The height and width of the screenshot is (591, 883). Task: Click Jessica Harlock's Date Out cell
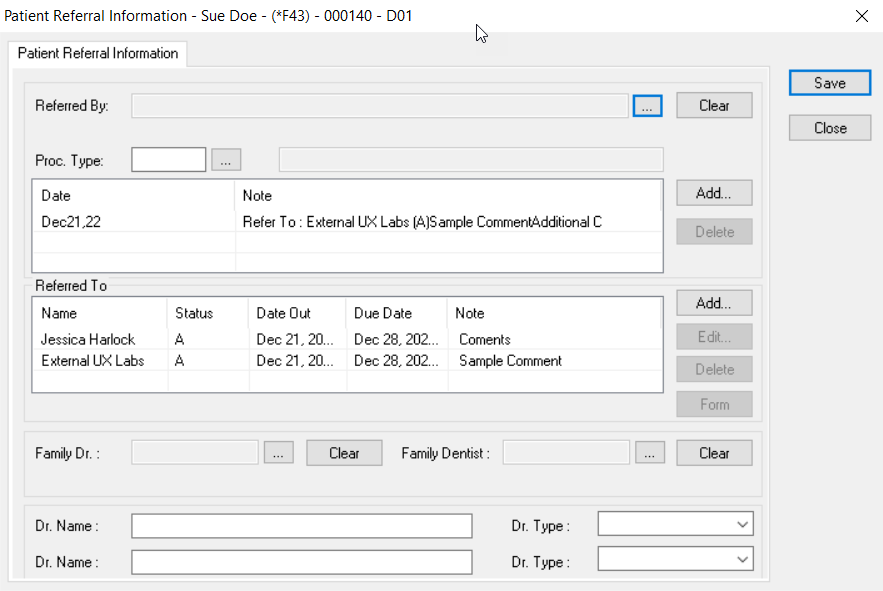(295, 340)
